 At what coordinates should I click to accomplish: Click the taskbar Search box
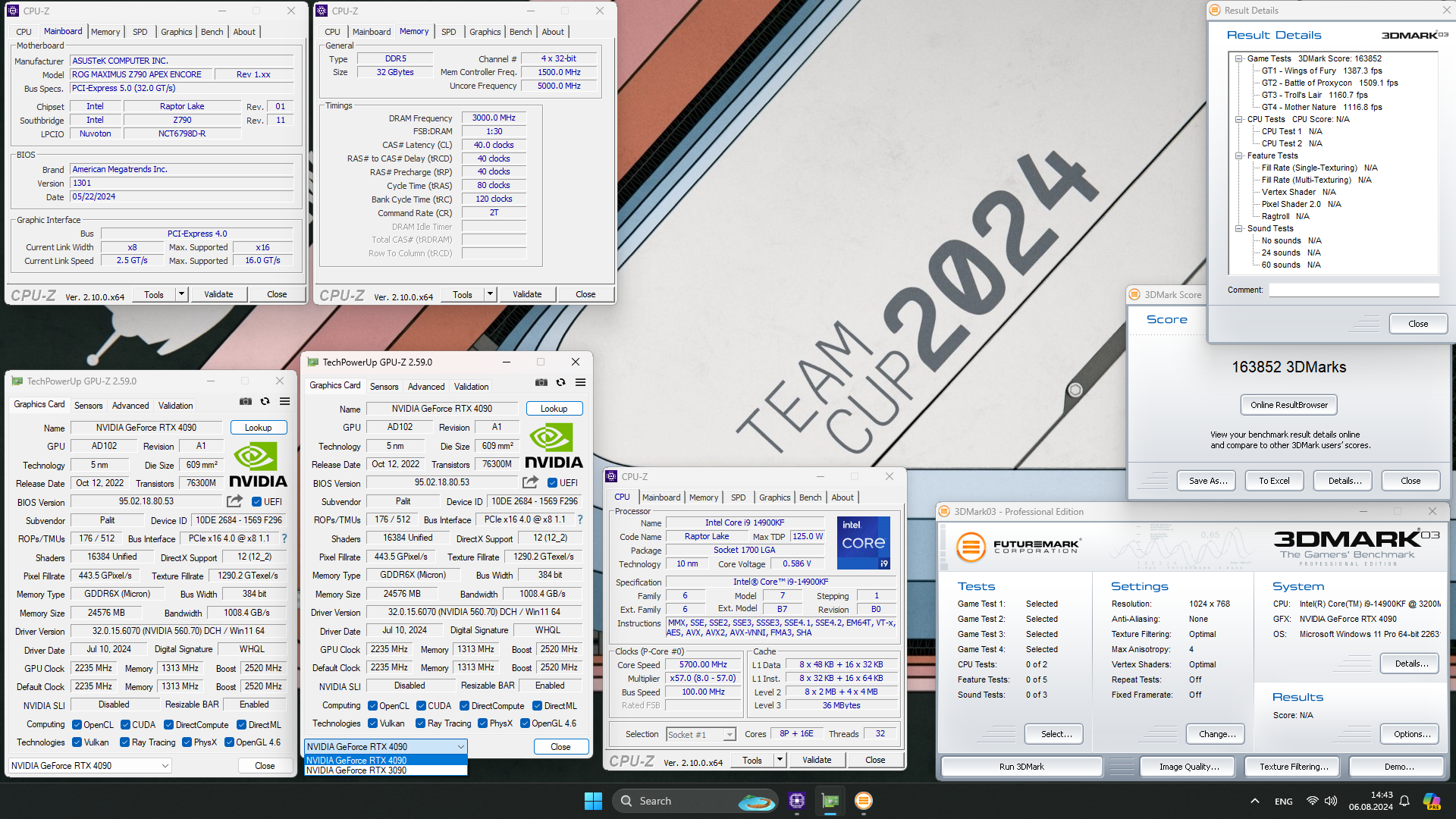[695, 801]
